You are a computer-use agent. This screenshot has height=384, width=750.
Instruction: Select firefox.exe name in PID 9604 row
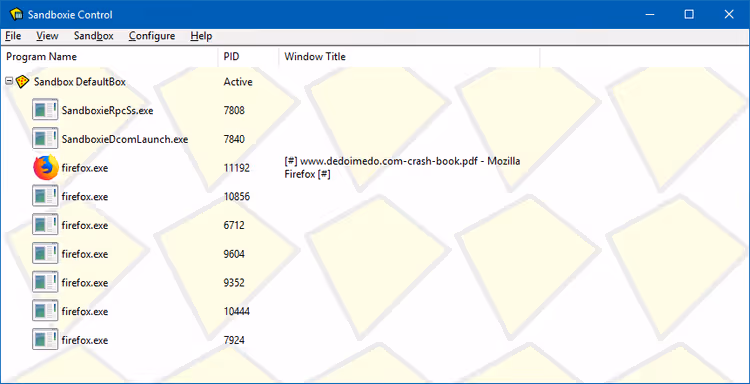[85, 254]
